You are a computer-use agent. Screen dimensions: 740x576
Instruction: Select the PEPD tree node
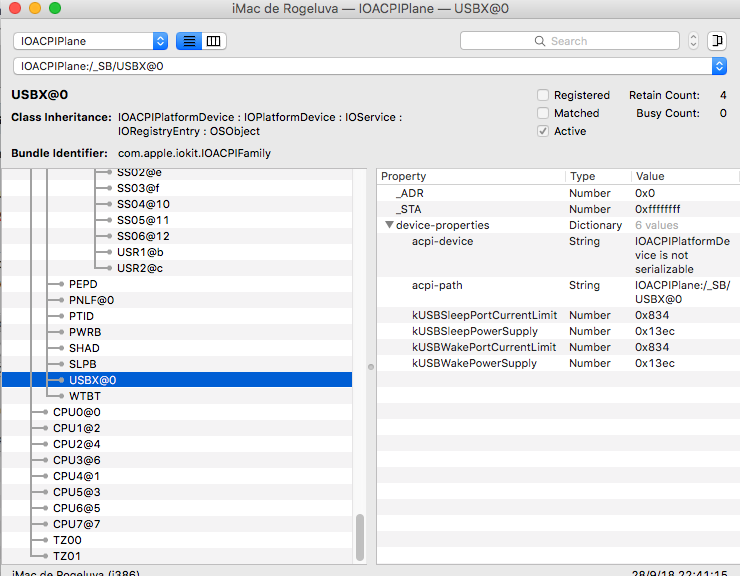83,284
